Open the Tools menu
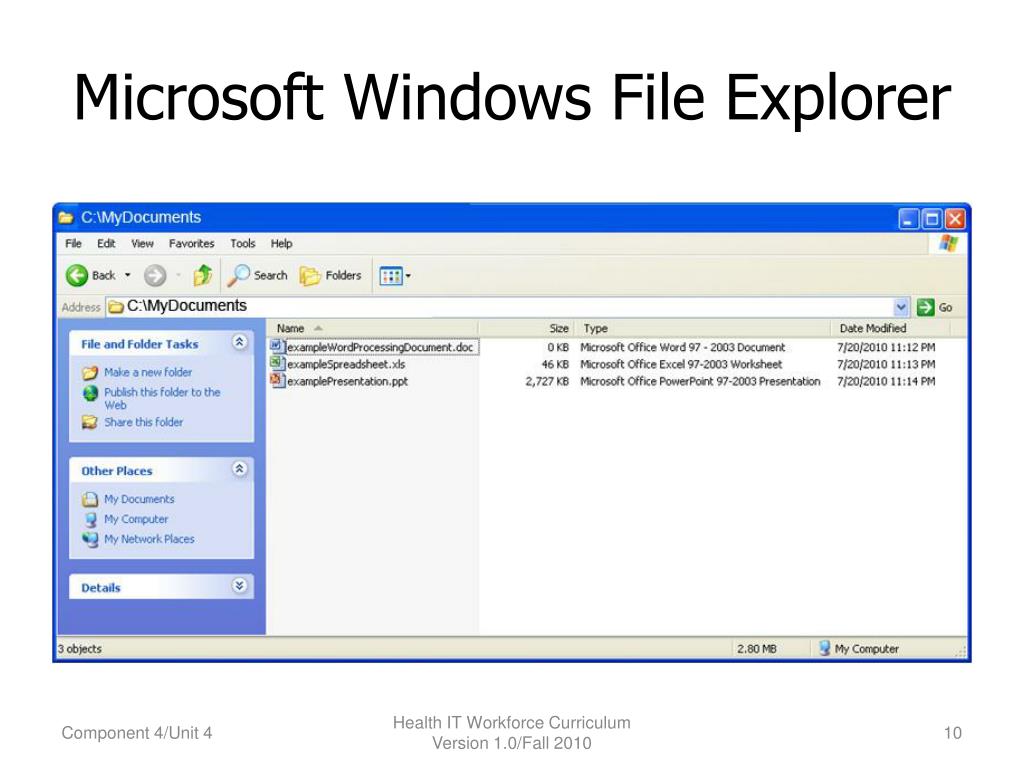1024x768 pixels. click(242, 244)
